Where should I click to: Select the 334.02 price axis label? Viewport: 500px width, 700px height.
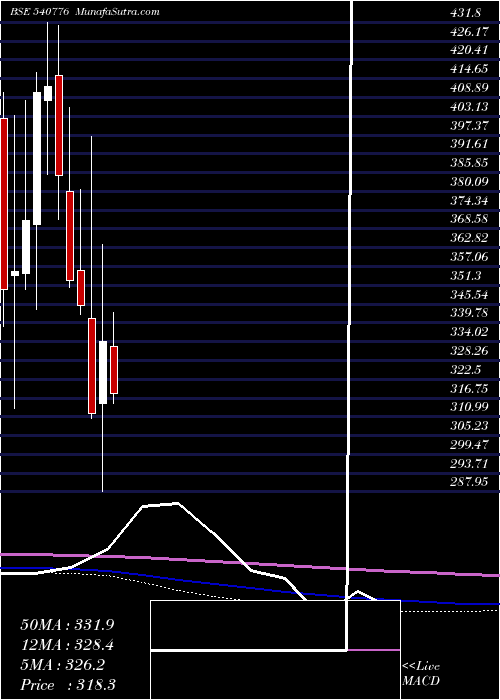[469, 332]
